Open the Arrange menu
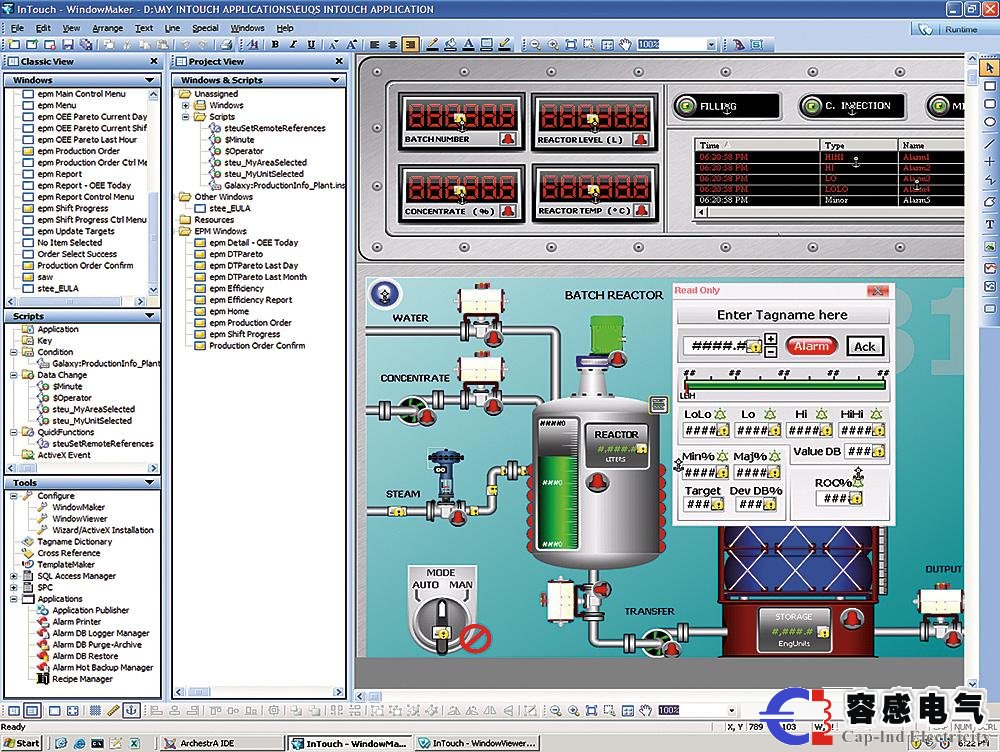Screen dimensions: 1000x752 [x=107, y=28]
